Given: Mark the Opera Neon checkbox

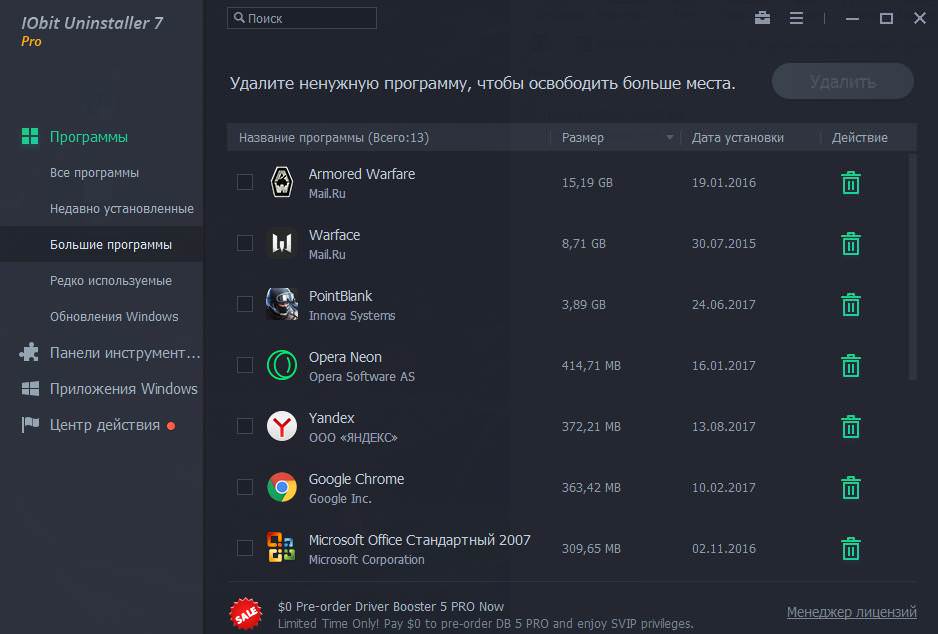Looking at the screenshot, I should click(x=245, y=365).
